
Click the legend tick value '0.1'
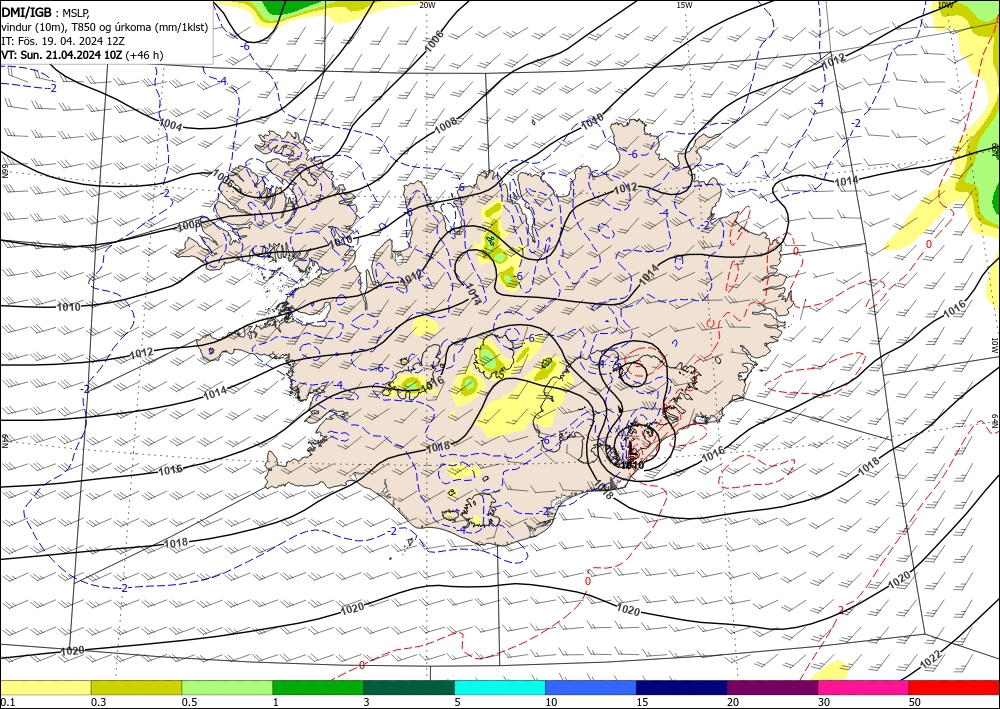click(7, 702)
